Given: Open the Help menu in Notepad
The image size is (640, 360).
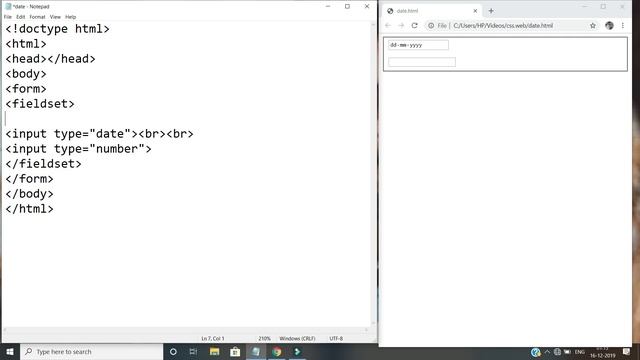Looking at the screenshot, I should tap(71, 17).
